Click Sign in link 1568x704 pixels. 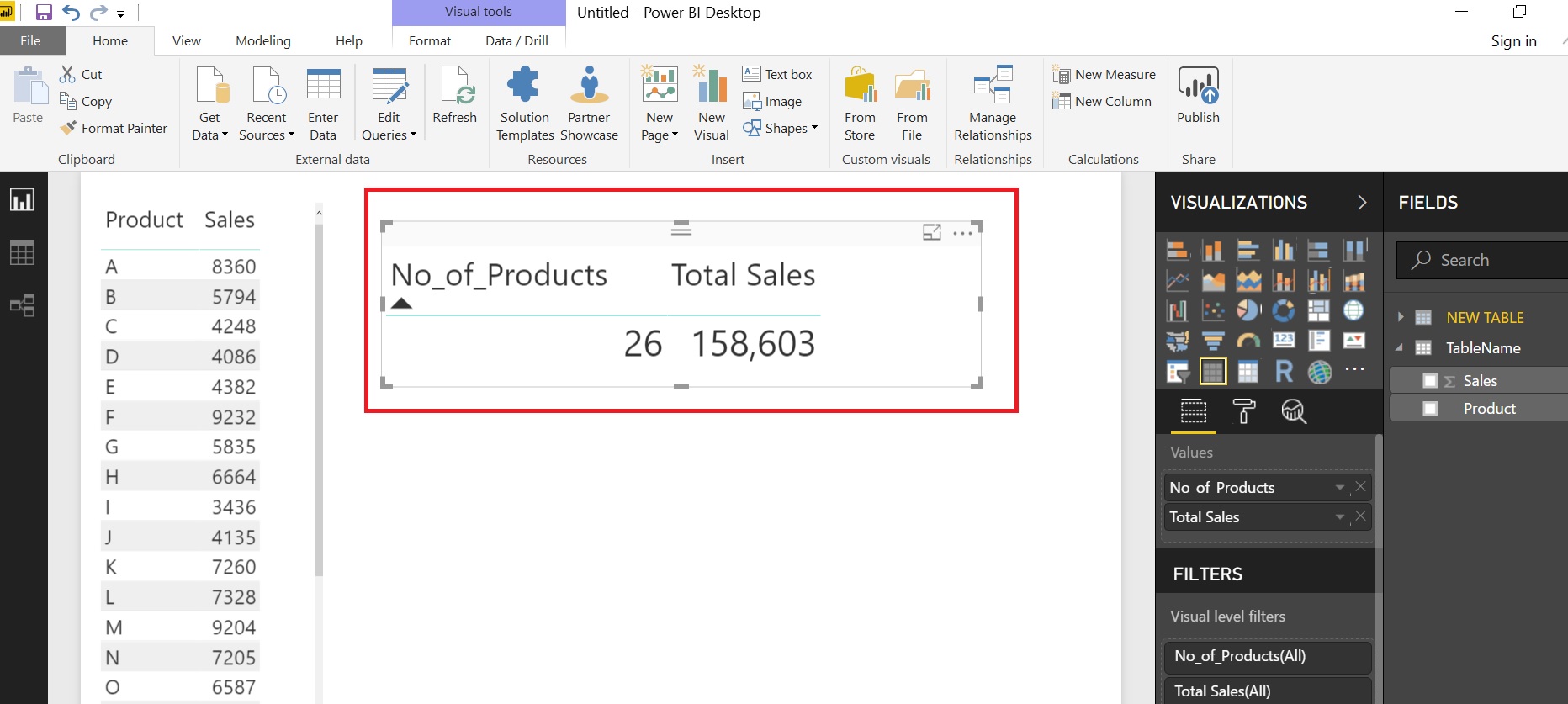(x=1513, y=40)
